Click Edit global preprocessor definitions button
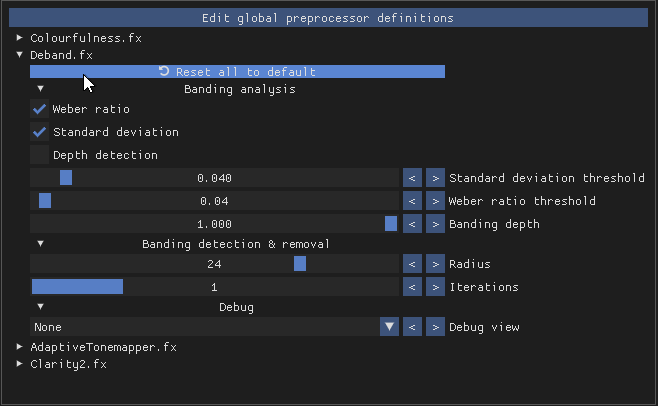Screen dimensions: 658x406 [x=327, y=18]
